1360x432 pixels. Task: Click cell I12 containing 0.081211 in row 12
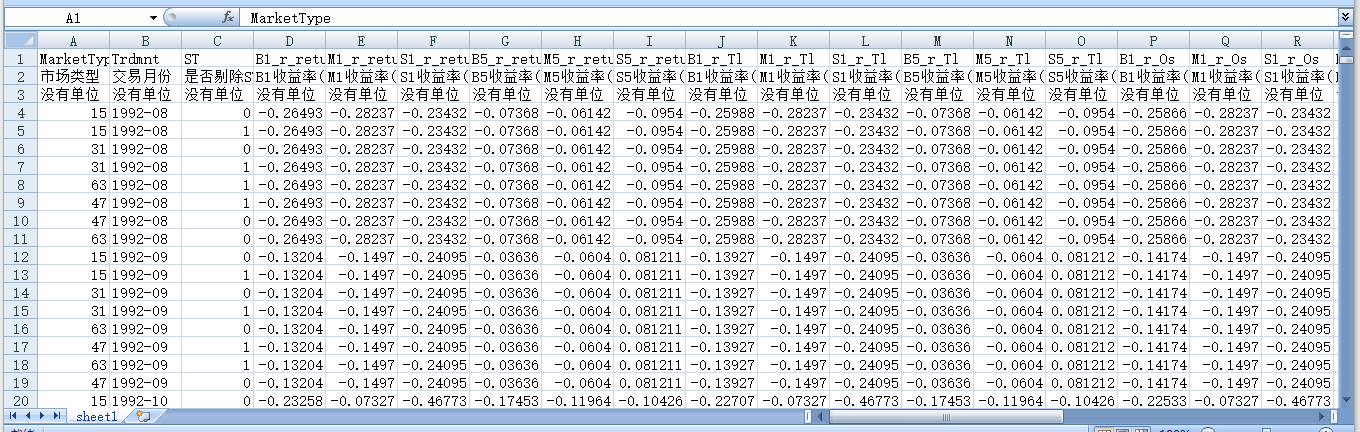pos(649,256)
